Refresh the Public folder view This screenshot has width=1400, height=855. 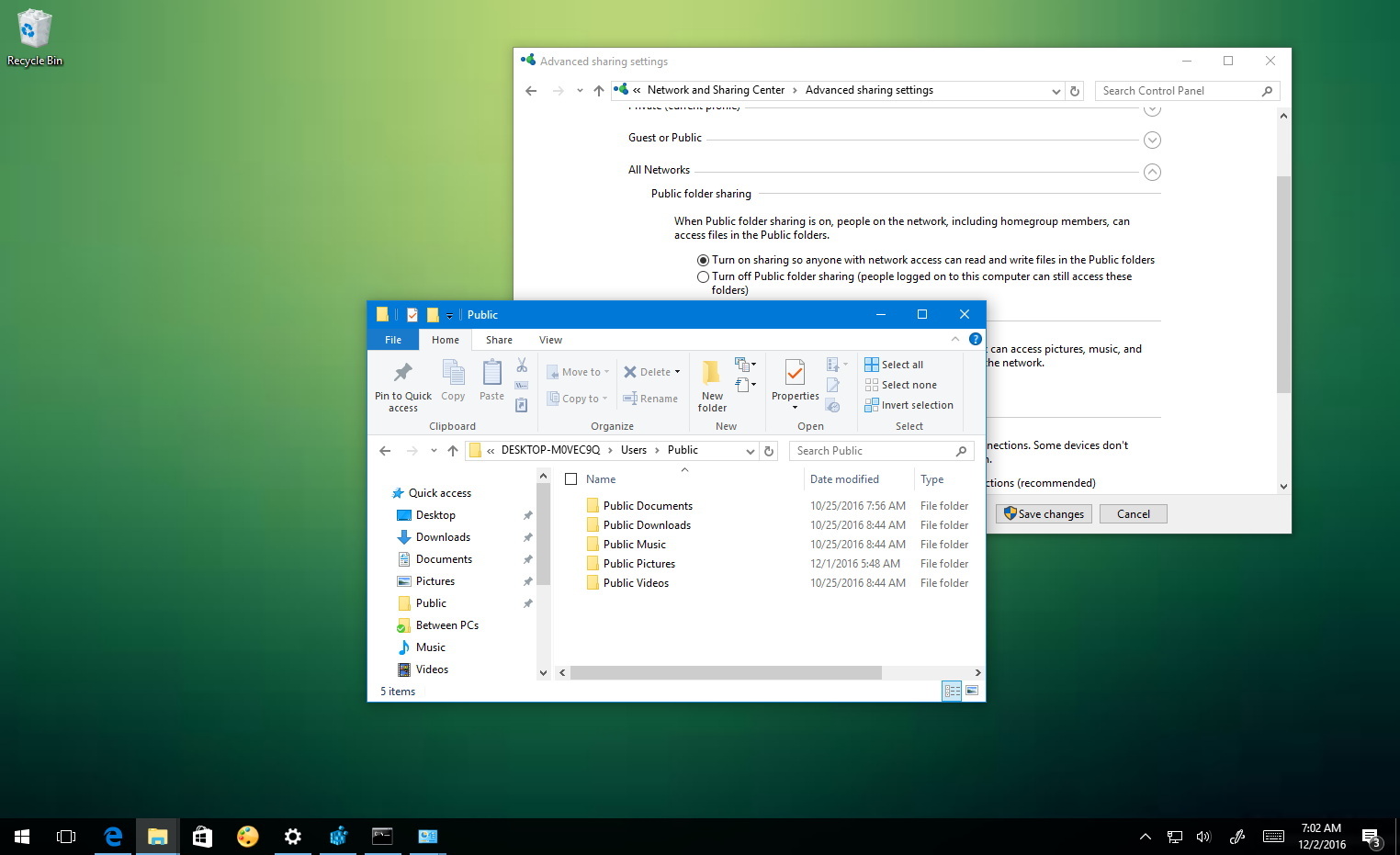point(769,450)
